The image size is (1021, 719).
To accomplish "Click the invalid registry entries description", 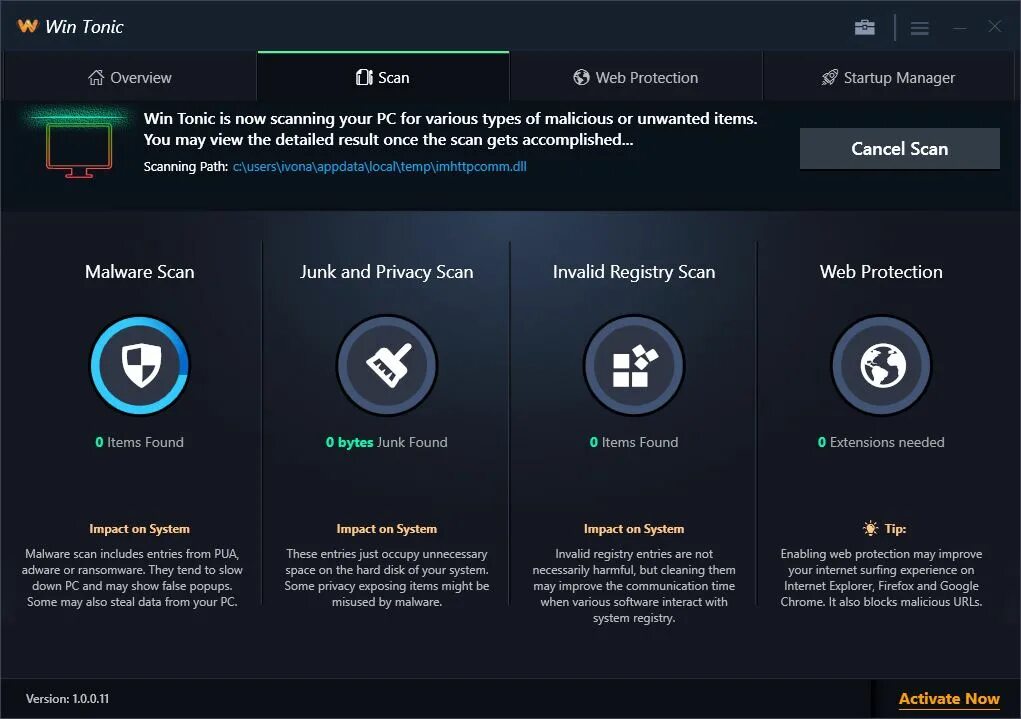I will click(x=634, y=585).
